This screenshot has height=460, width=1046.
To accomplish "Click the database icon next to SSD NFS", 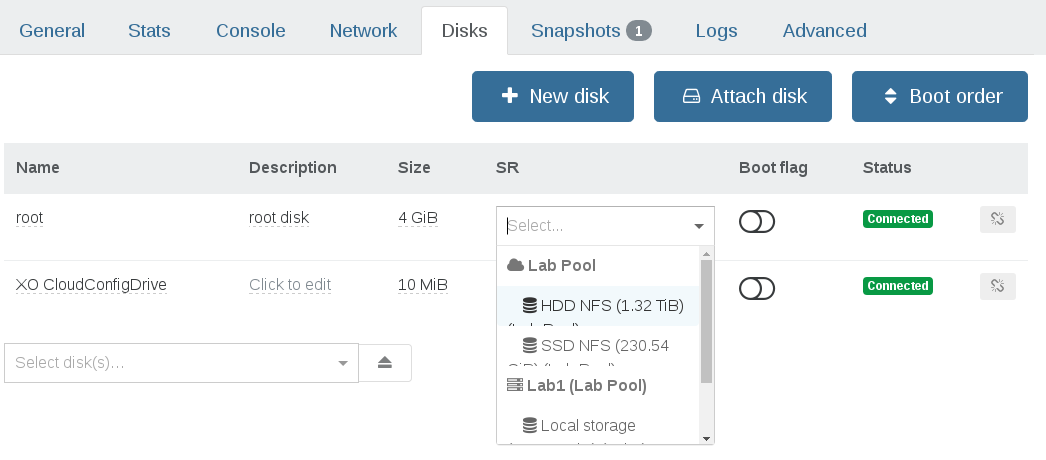I will (x=530, y=345).
